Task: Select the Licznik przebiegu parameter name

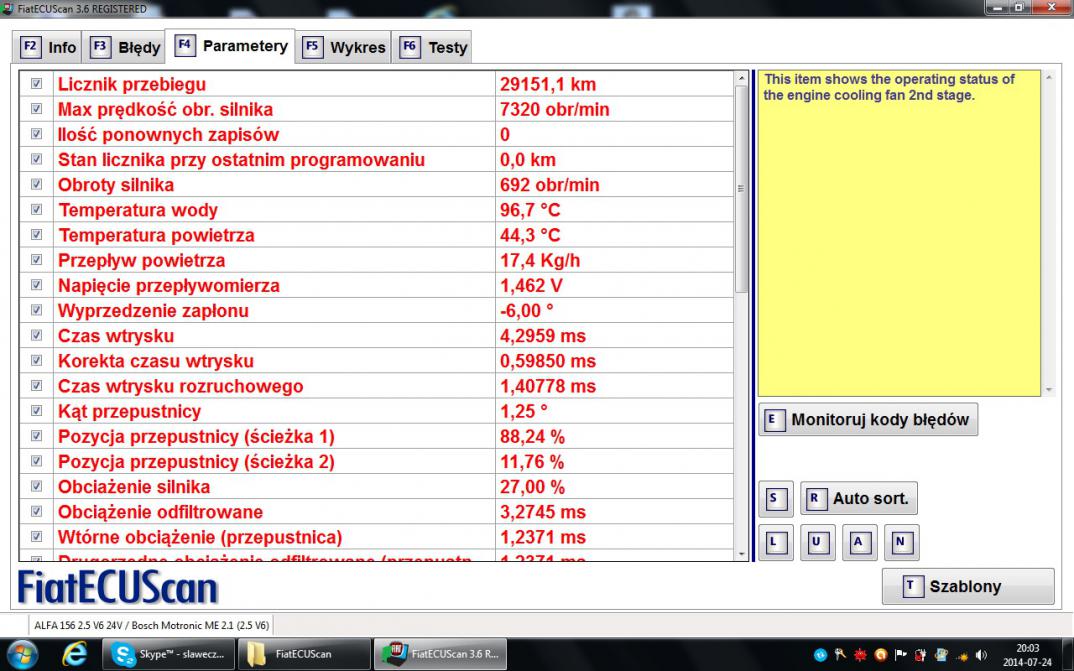Action: (x=132, y=84)
